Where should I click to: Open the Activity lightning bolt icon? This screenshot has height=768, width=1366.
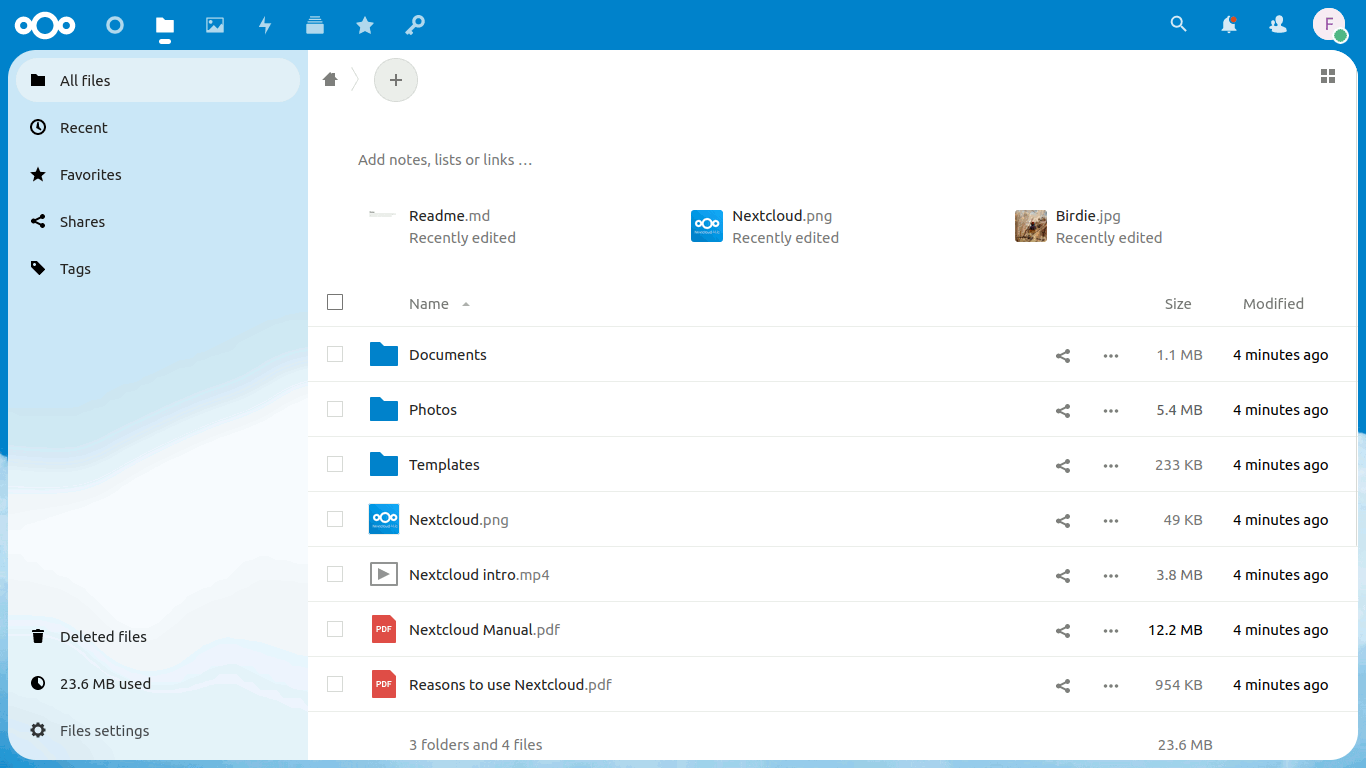[x=265, y=25]
